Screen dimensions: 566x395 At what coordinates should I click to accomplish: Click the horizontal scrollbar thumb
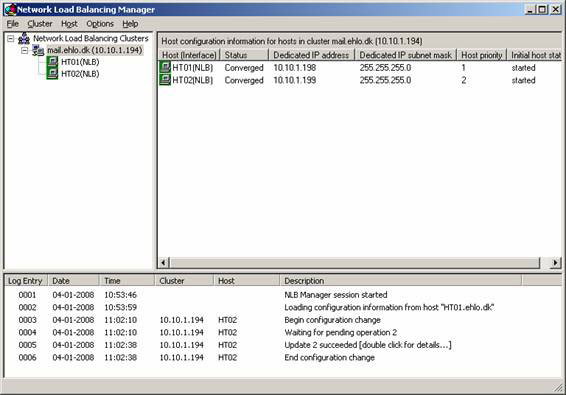(x=354, y=262)
